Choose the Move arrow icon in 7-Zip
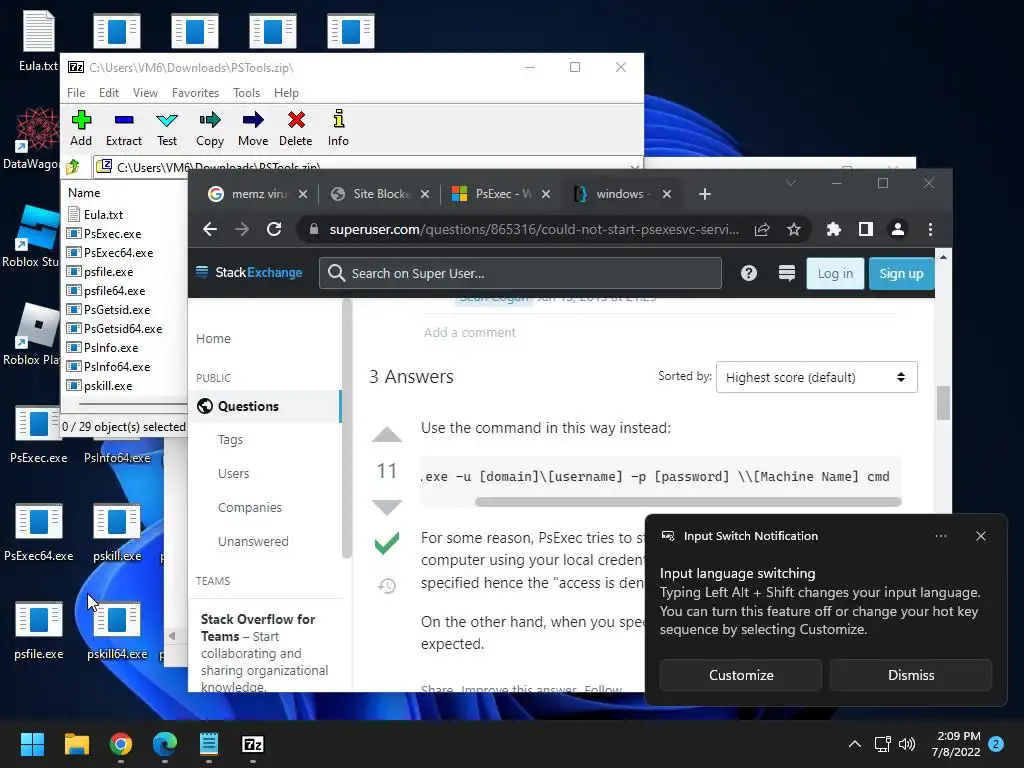 (x=253, y=128)
